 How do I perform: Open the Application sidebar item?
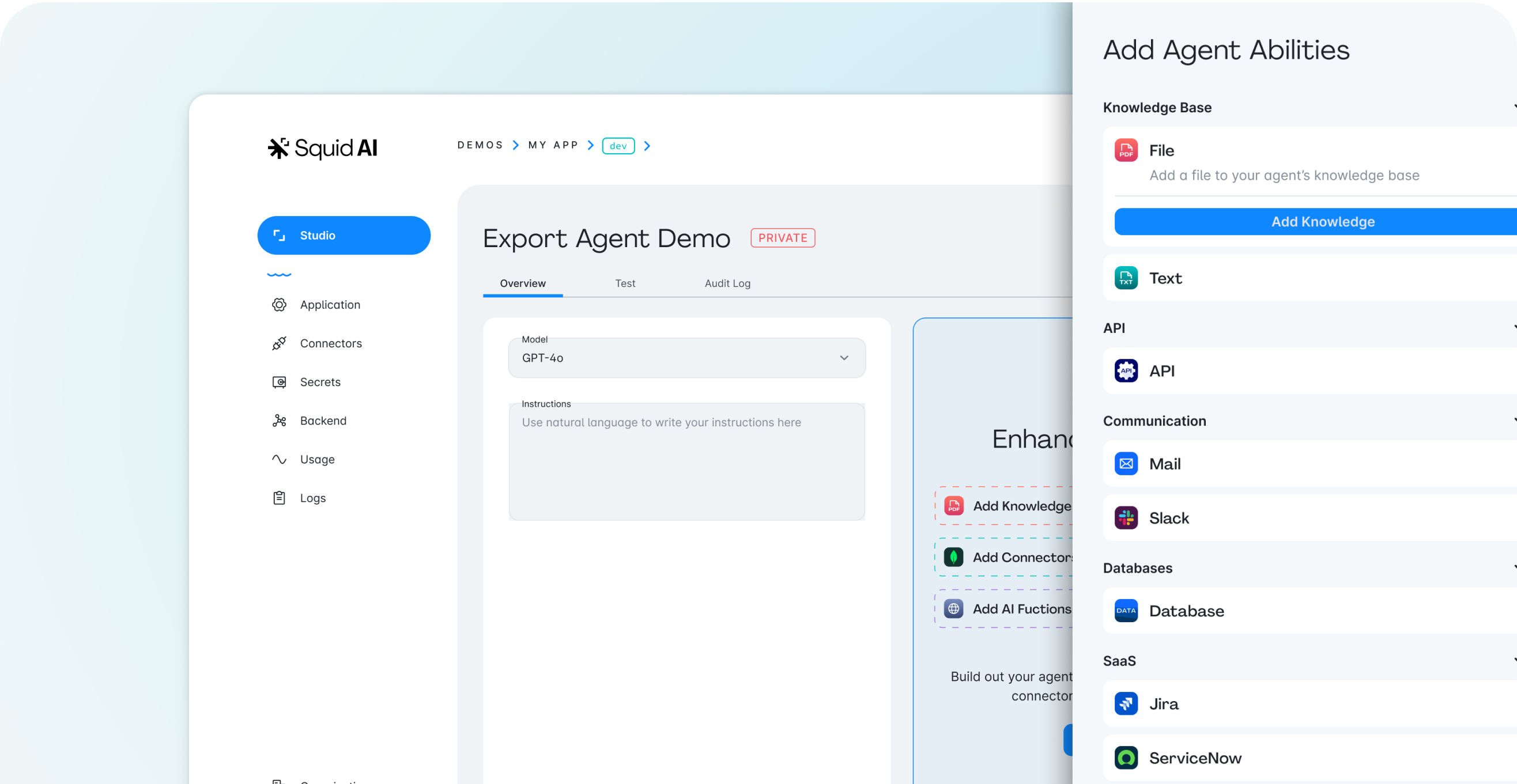[x=330, y=305]
